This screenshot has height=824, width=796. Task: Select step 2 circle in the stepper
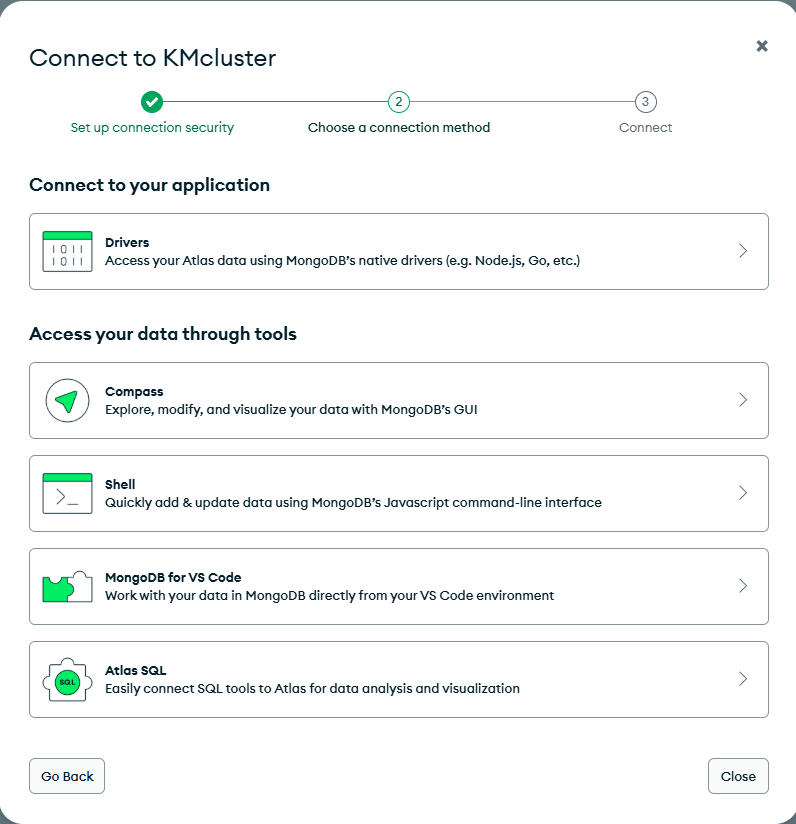point(399,102)
